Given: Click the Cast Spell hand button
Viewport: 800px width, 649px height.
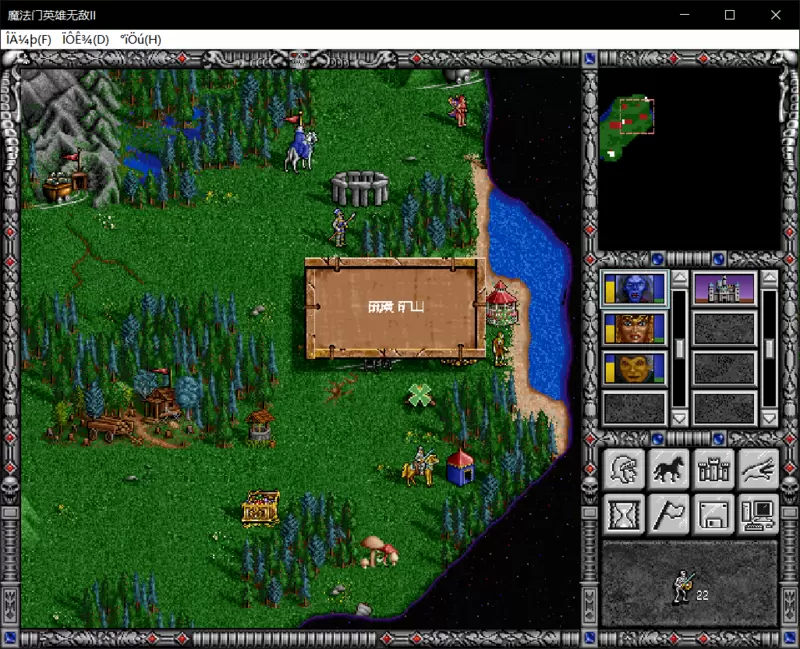Looking at the screenshot, I should click(x=758, y=469).
